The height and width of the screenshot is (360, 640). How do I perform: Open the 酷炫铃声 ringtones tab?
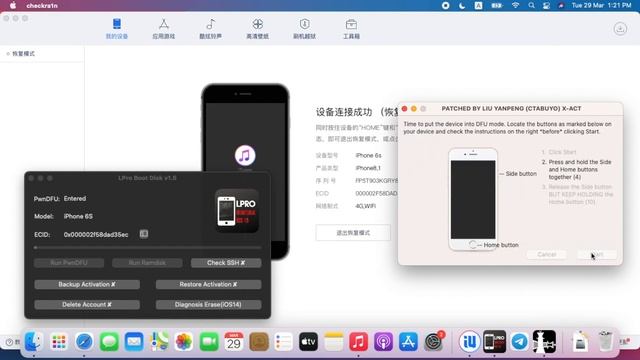(211, 29)
